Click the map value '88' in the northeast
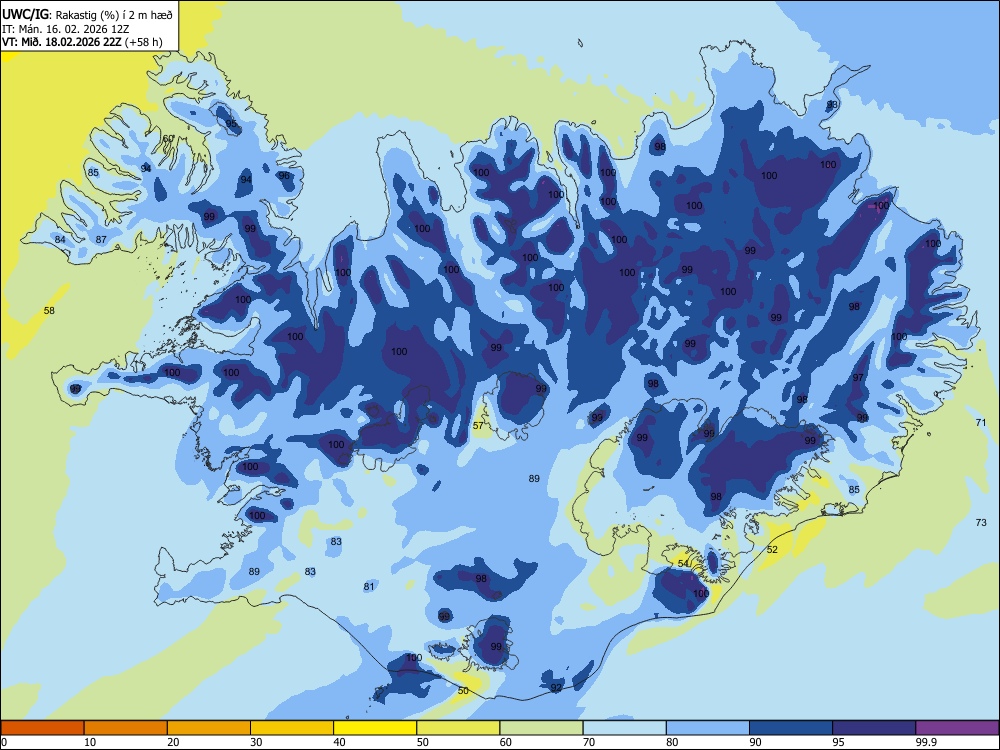The height and width of the screenshot is (750, 1000). click(x=832, y=104)
